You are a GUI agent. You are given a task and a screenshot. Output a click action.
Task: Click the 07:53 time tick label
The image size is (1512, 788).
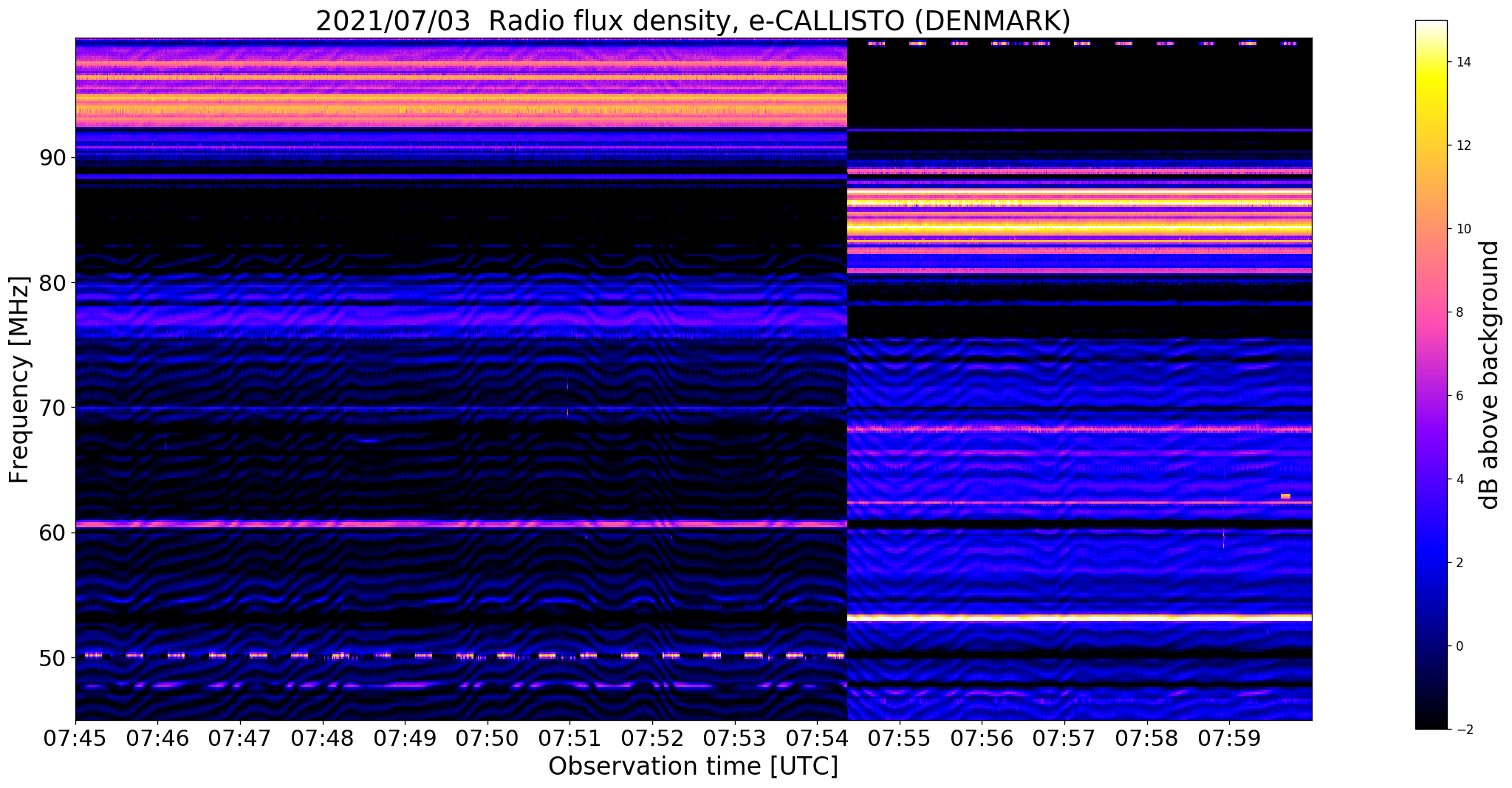pyautogui.click(x=734, y=738)
